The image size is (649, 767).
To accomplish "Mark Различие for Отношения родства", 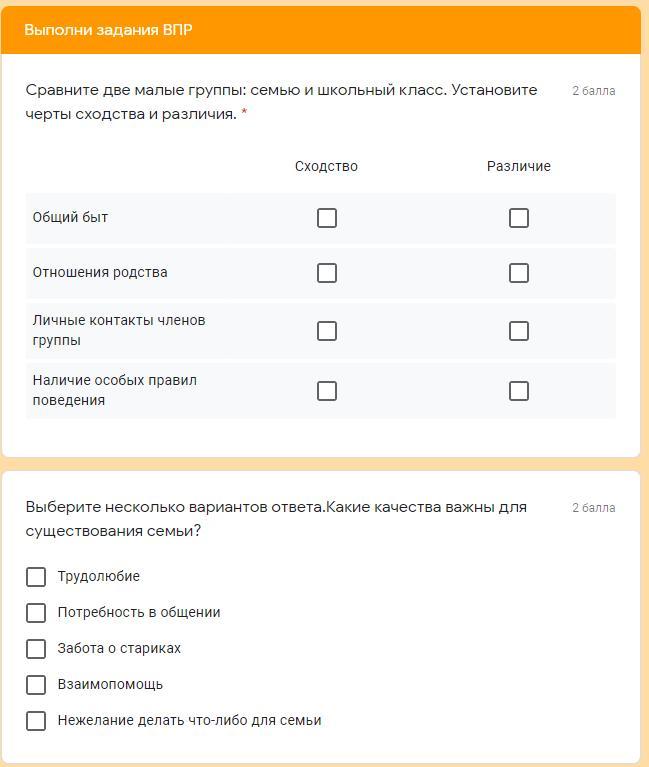I will click(x=519, y=273).
